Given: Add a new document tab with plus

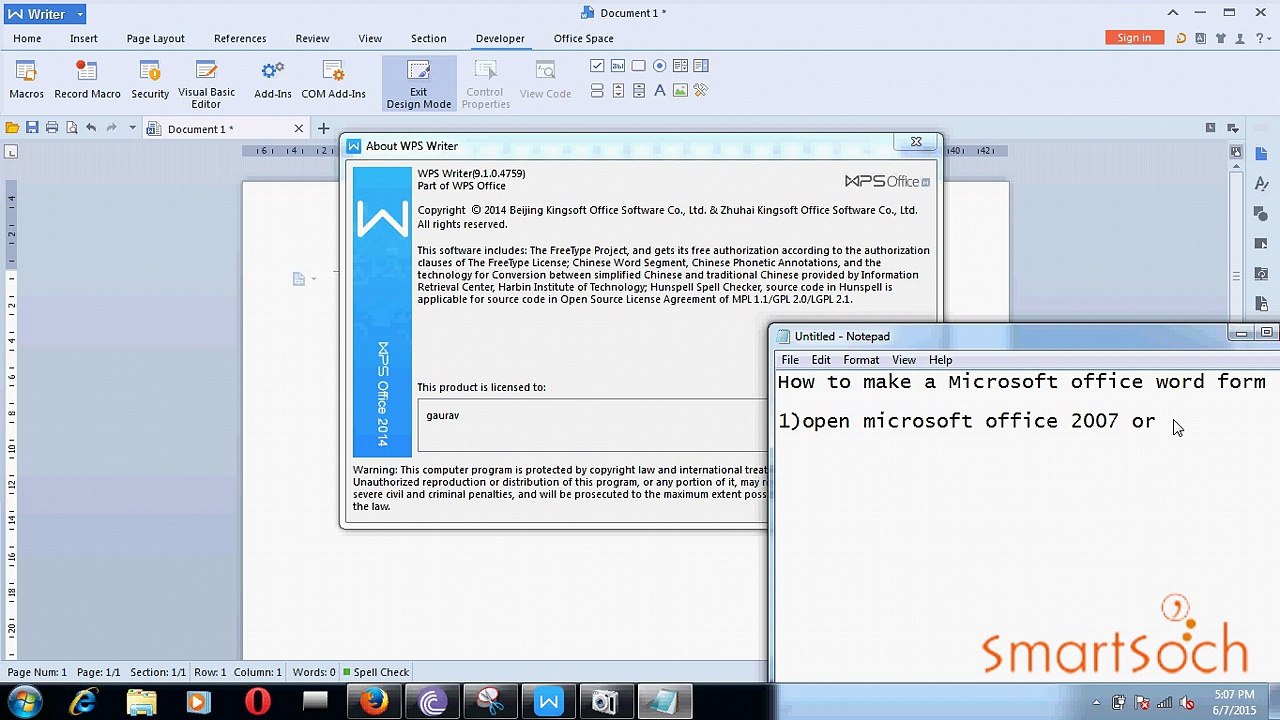Looking at the screenshot, I should click(x=323, y=128).
